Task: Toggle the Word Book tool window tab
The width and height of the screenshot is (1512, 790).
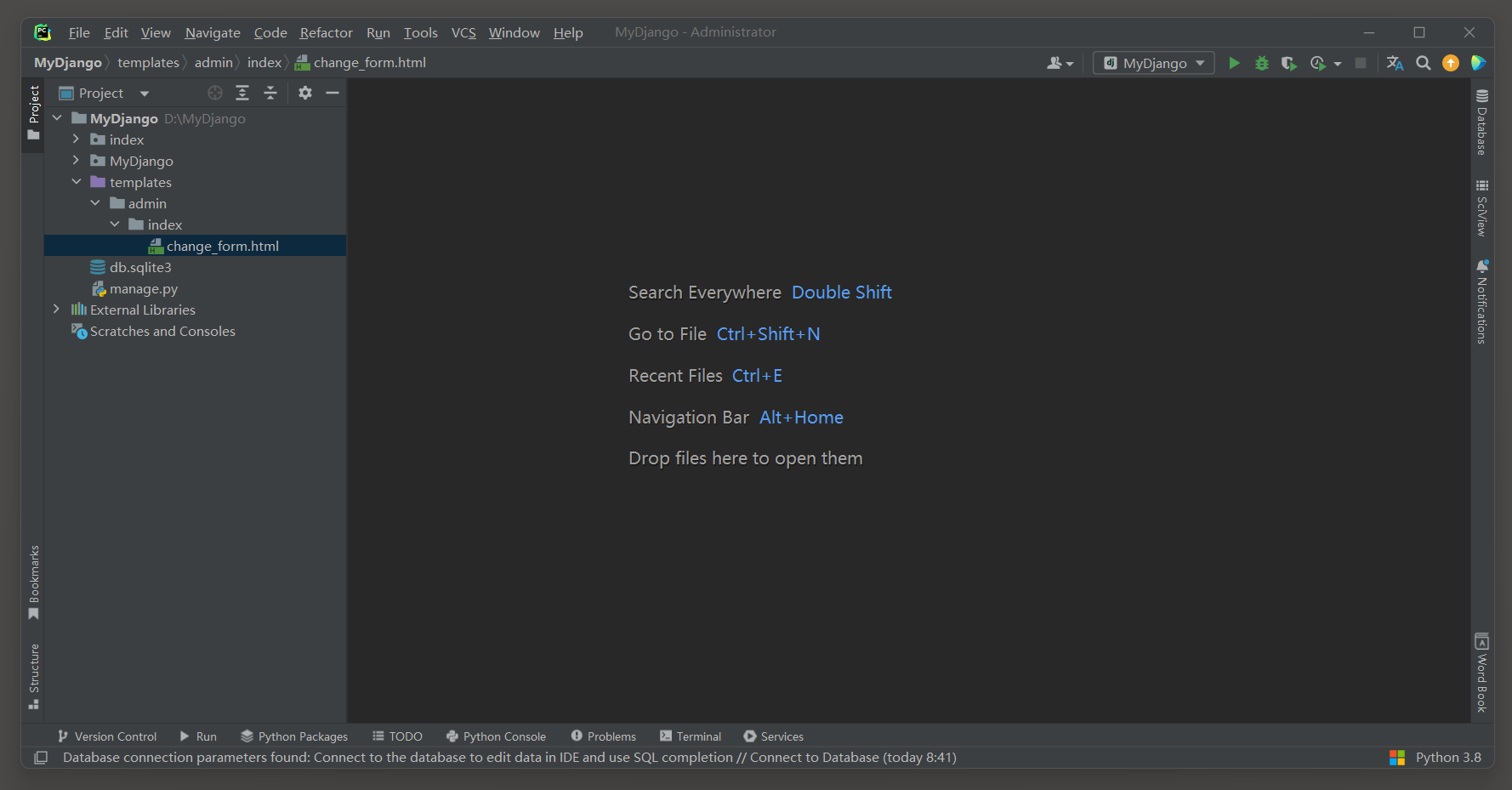Action: tap(1481, 672)
